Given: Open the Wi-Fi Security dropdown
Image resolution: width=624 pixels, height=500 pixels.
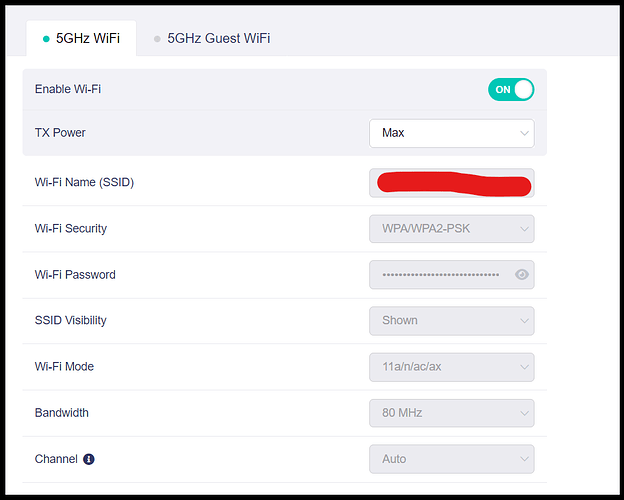Looking at the screenshot, I should click(x=452, y=229).
